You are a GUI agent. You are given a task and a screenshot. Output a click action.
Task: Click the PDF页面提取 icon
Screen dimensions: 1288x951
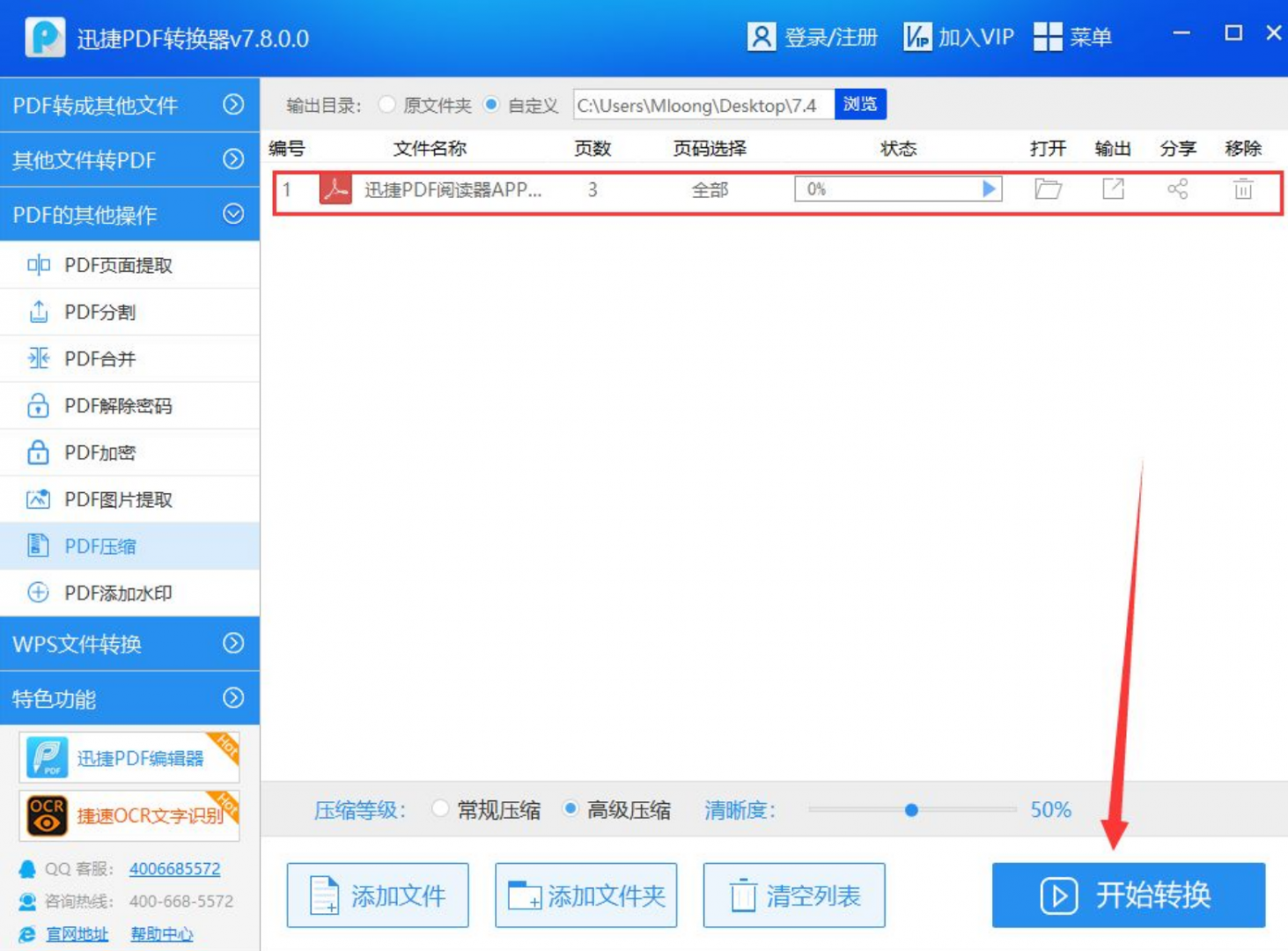38,265
